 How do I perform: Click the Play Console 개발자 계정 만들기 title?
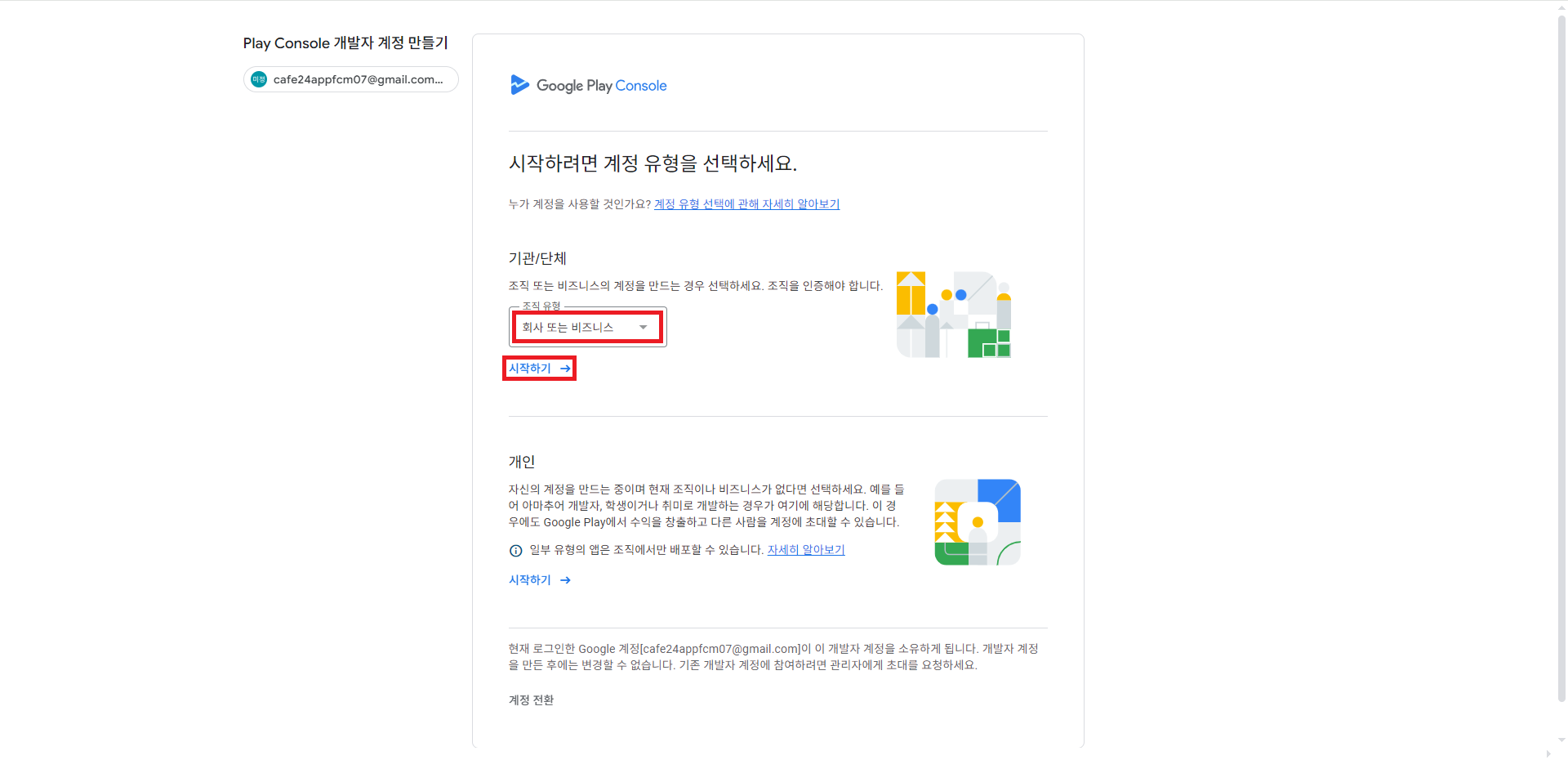[x=345, y=43]
